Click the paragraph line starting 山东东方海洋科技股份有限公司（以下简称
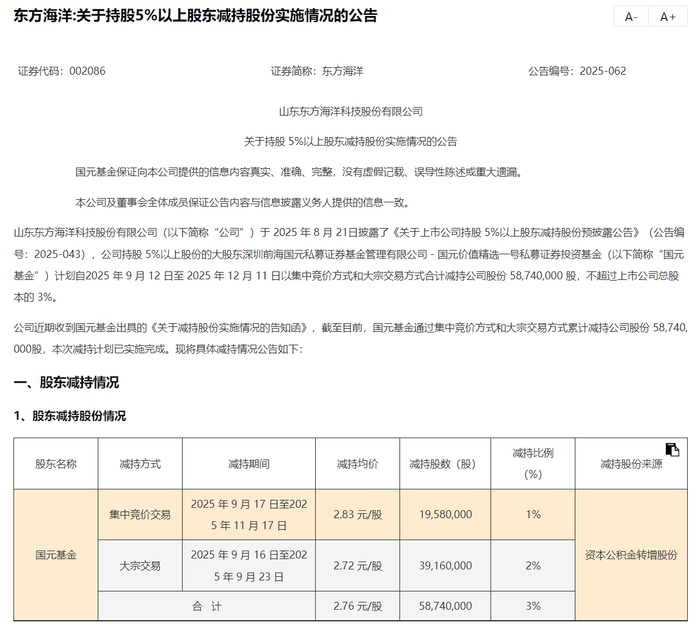The image size is (700, 635). [x=349, y=233]
